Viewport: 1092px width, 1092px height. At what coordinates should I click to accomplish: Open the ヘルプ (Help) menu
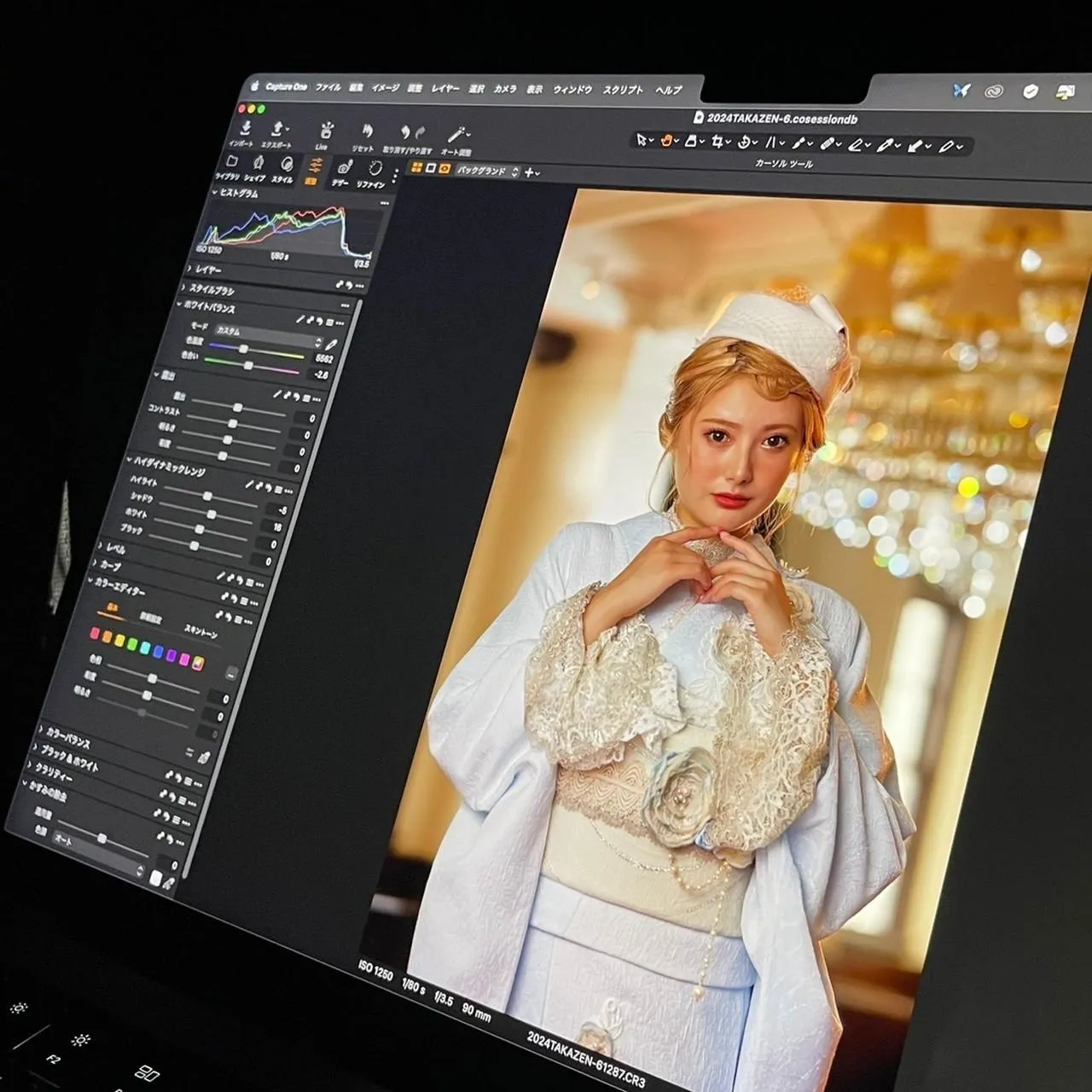(x=668, y=90)
